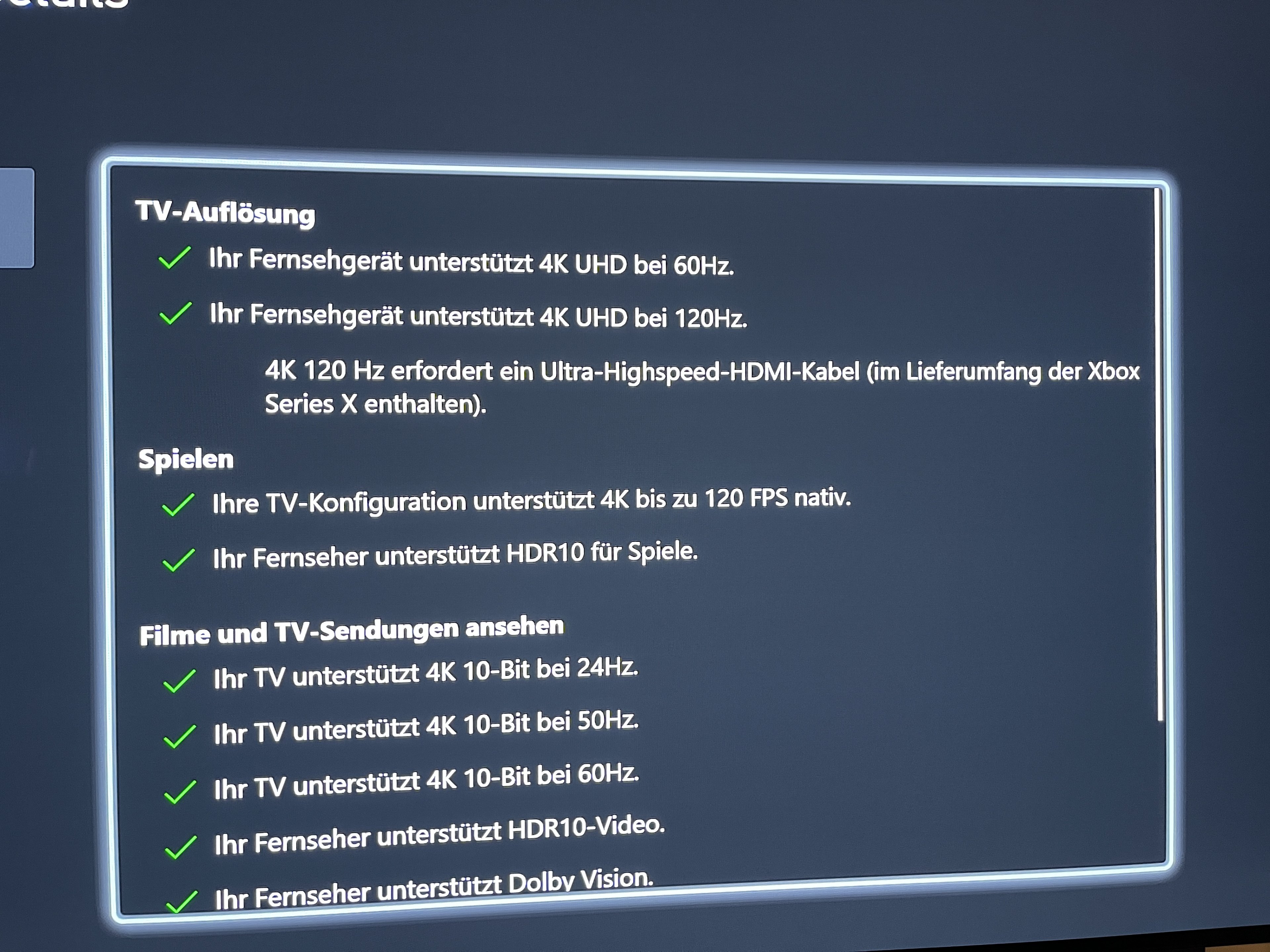Click the checkmark beside 4K UHD bei 120Hz
The width and height of the screenshot is (1270, 952).
(175, 313)
